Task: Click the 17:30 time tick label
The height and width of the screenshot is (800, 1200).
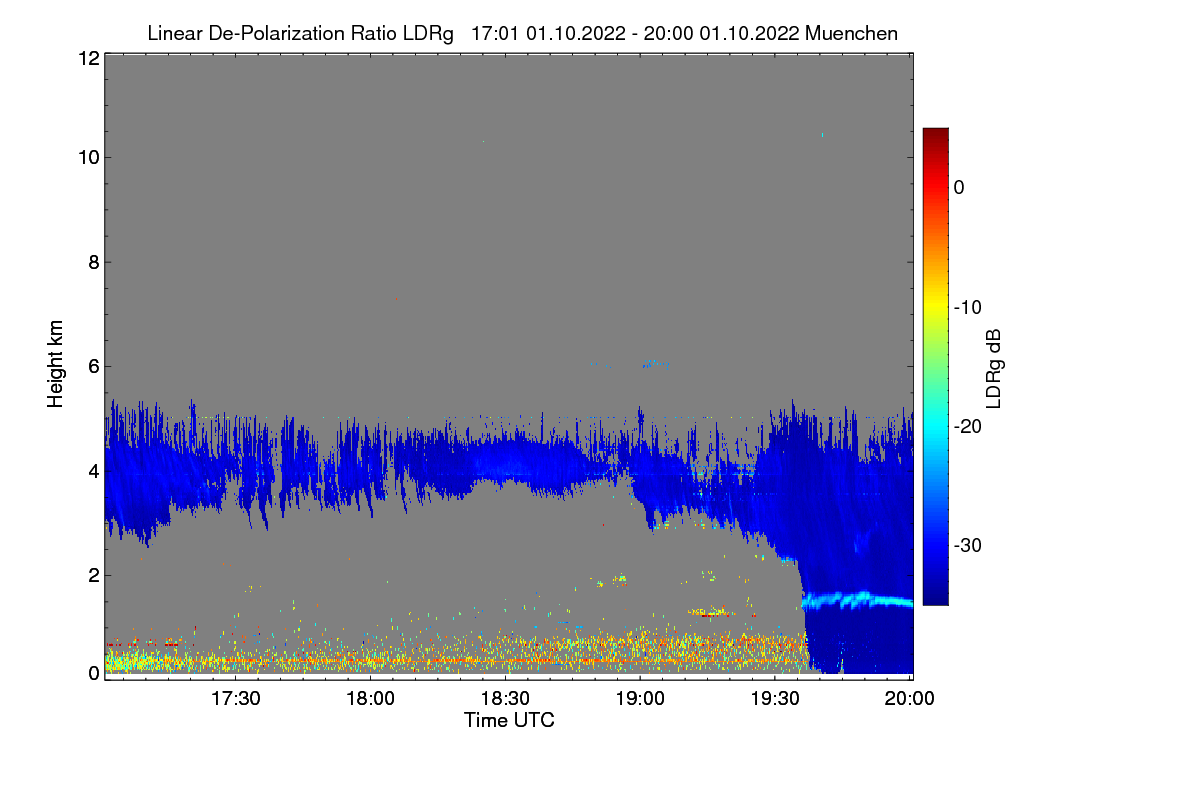Action: tap(236, 698)
